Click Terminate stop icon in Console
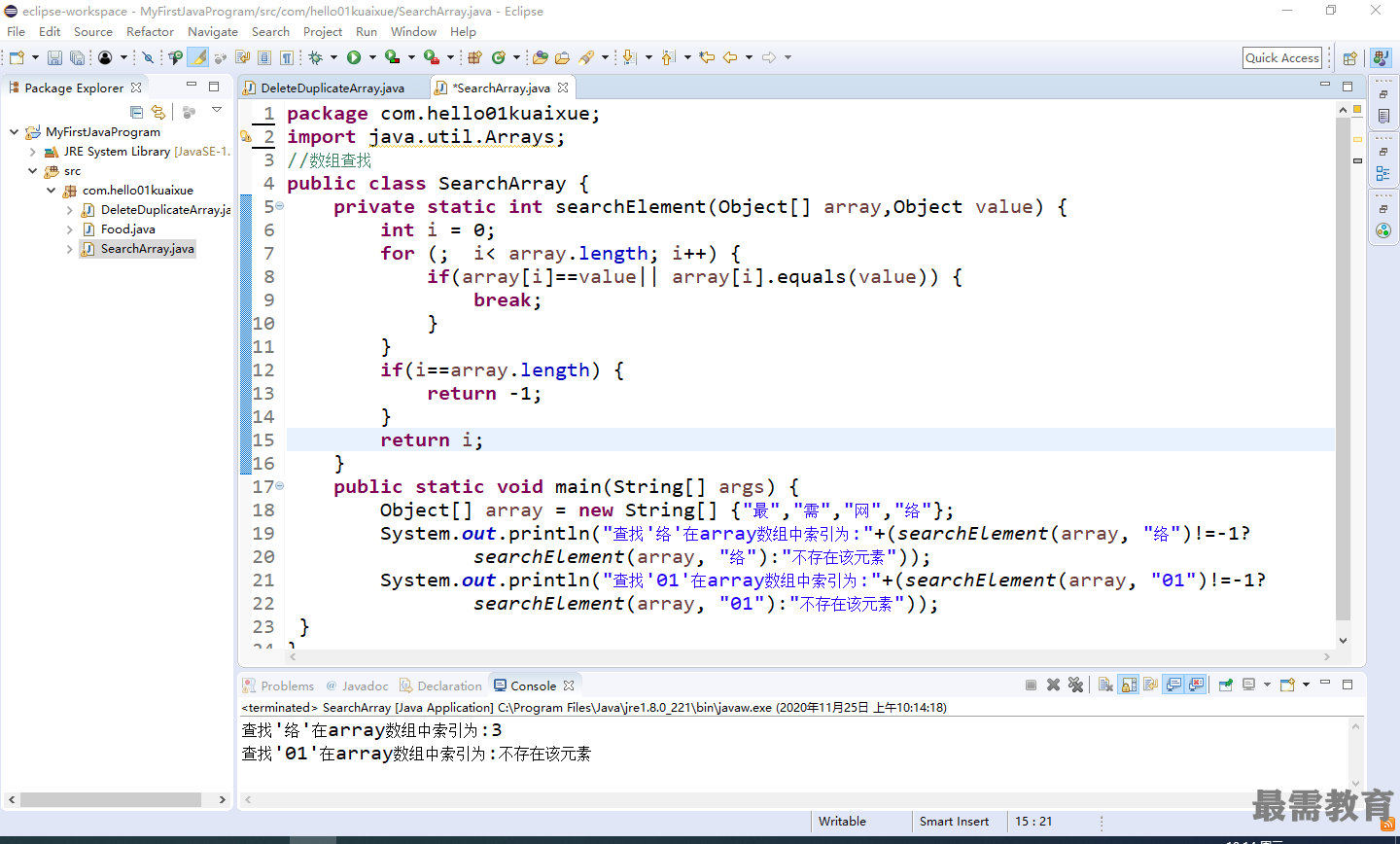 1031,685
